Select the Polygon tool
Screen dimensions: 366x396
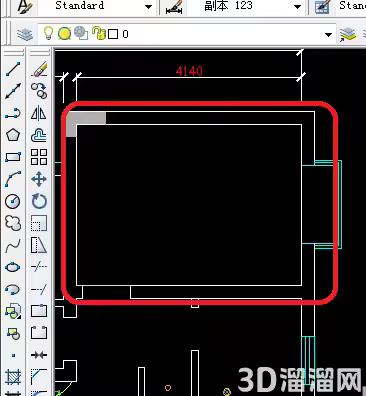point(13,135)
